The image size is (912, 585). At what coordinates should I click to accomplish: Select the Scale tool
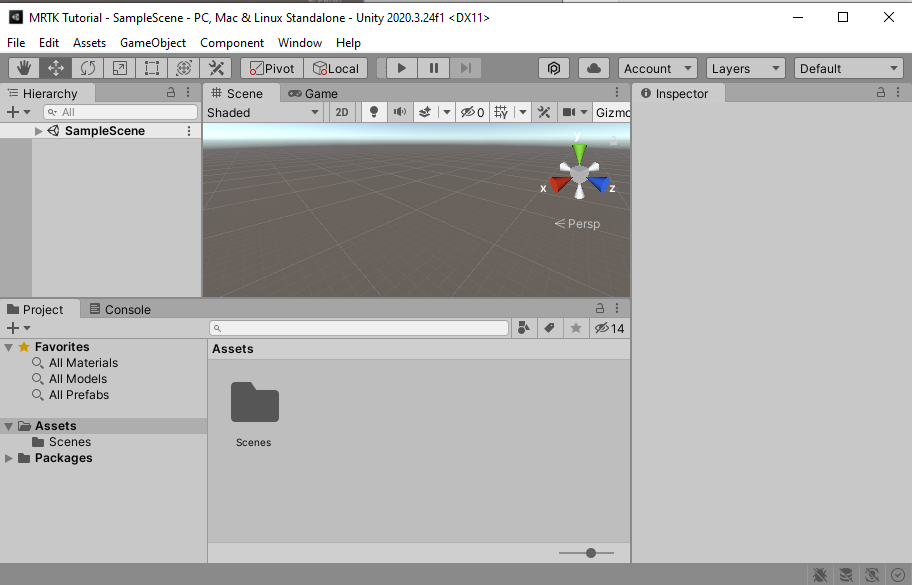[x=120, y=68]
